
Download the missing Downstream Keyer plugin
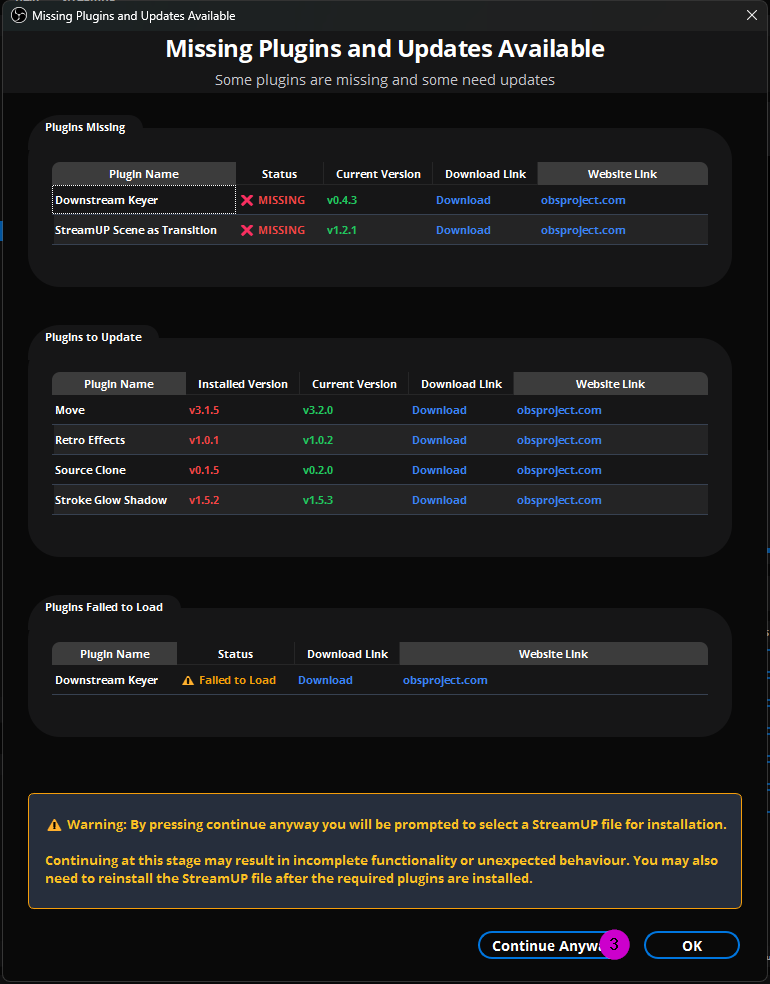point(463,200)
